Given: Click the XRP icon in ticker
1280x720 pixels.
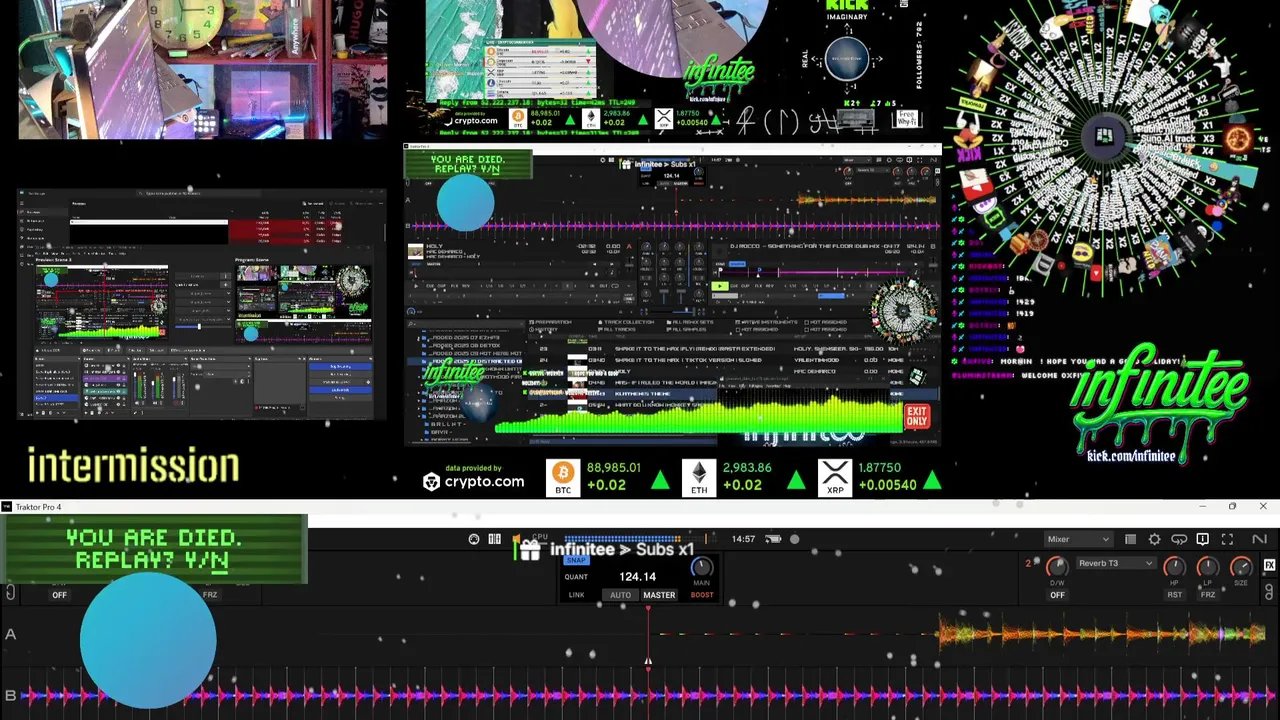Looking at the screenshot, I should [x=835, y=477].
